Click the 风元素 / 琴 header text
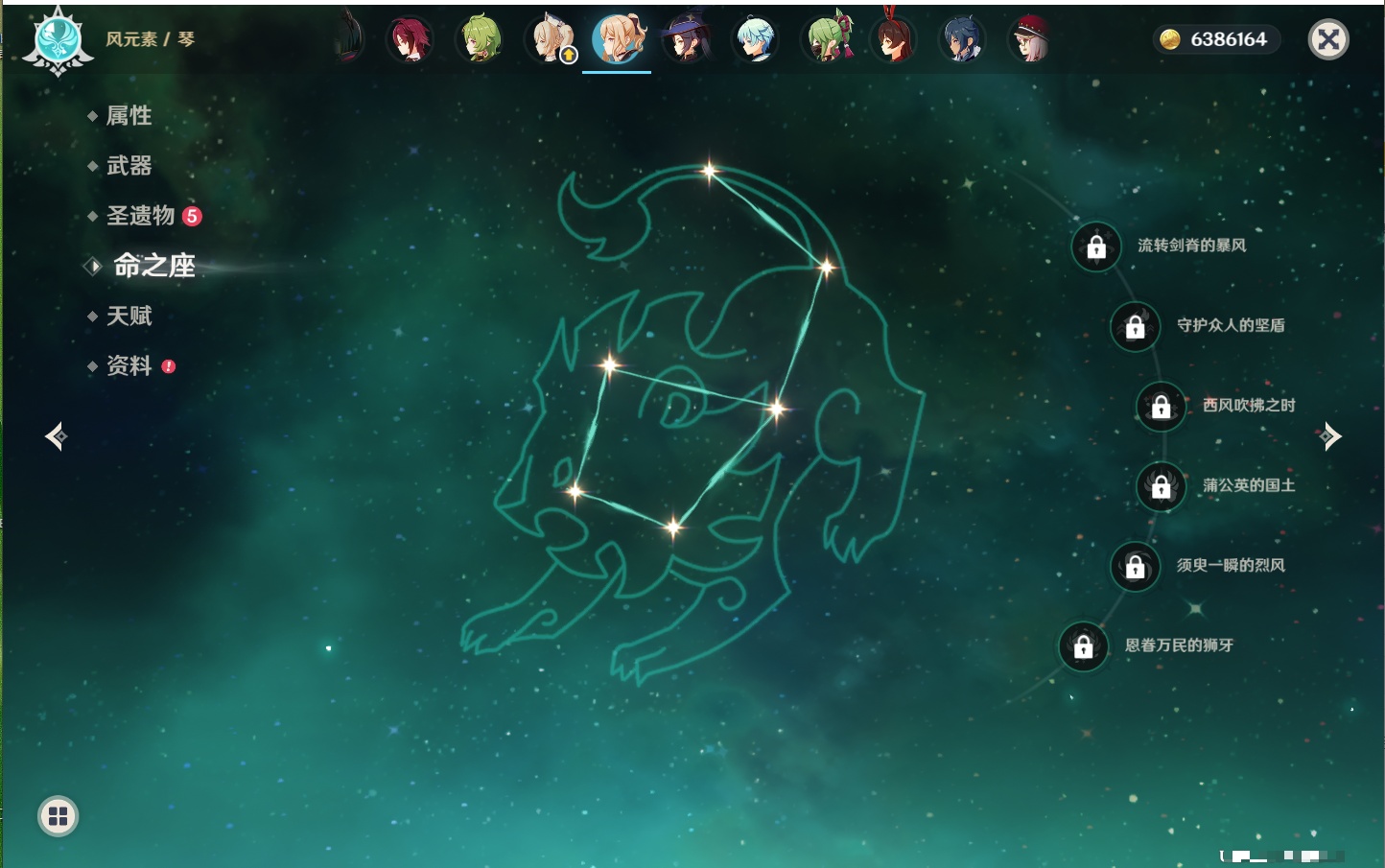Viewport: 1385px width, 868px height. point(151,39)
